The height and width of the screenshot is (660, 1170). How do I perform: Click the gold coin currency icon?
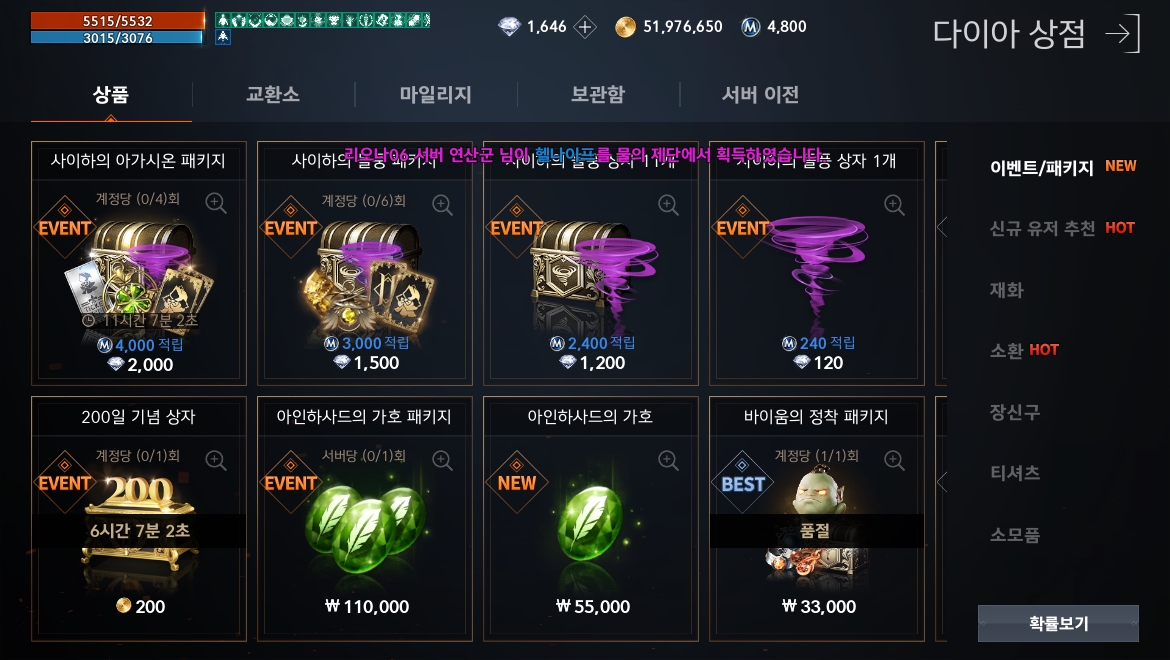tap(625, 28)
